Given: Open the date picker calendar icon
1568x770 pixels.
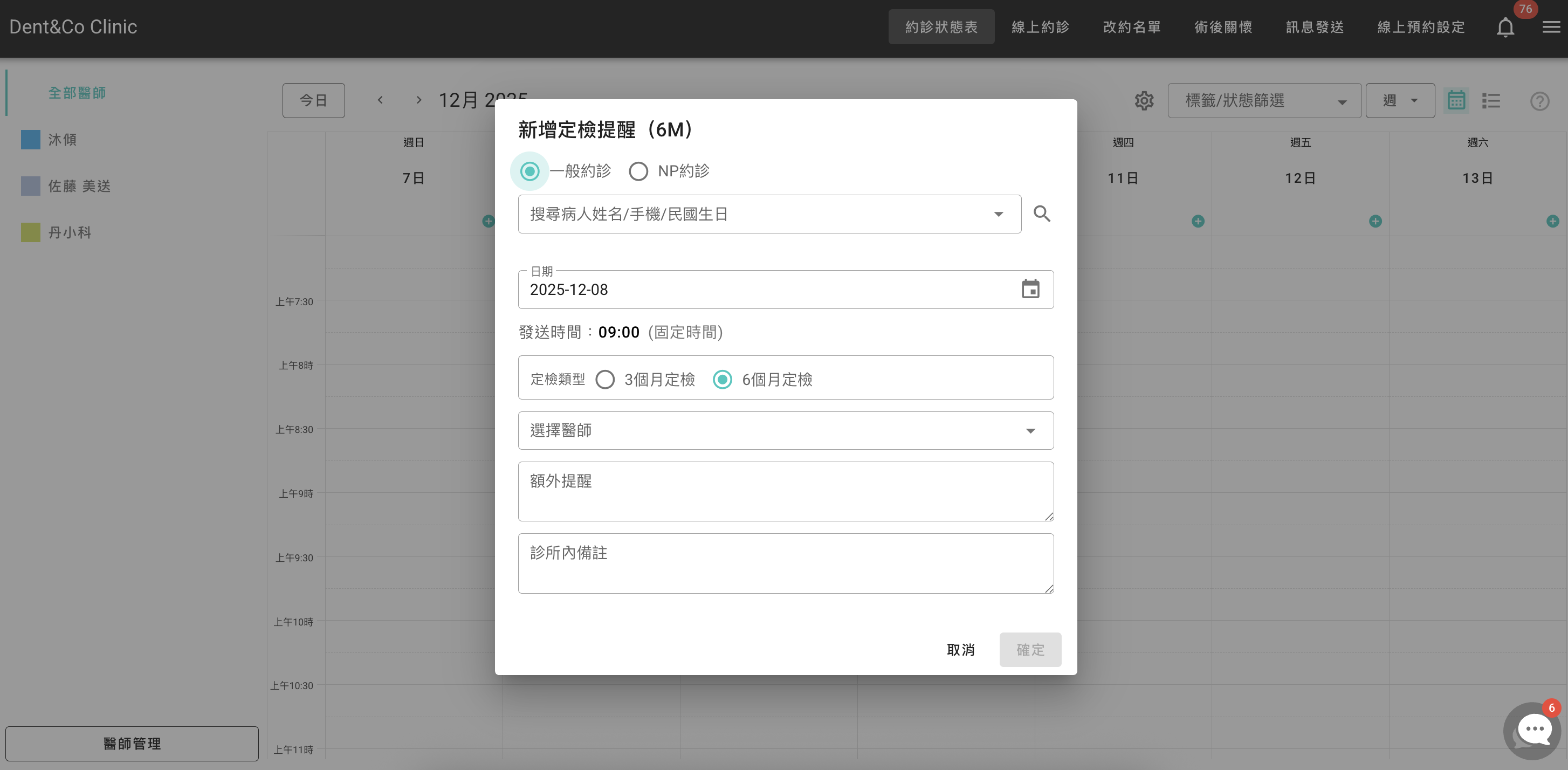Looking at the screenshot, I should click(1031, 289).
